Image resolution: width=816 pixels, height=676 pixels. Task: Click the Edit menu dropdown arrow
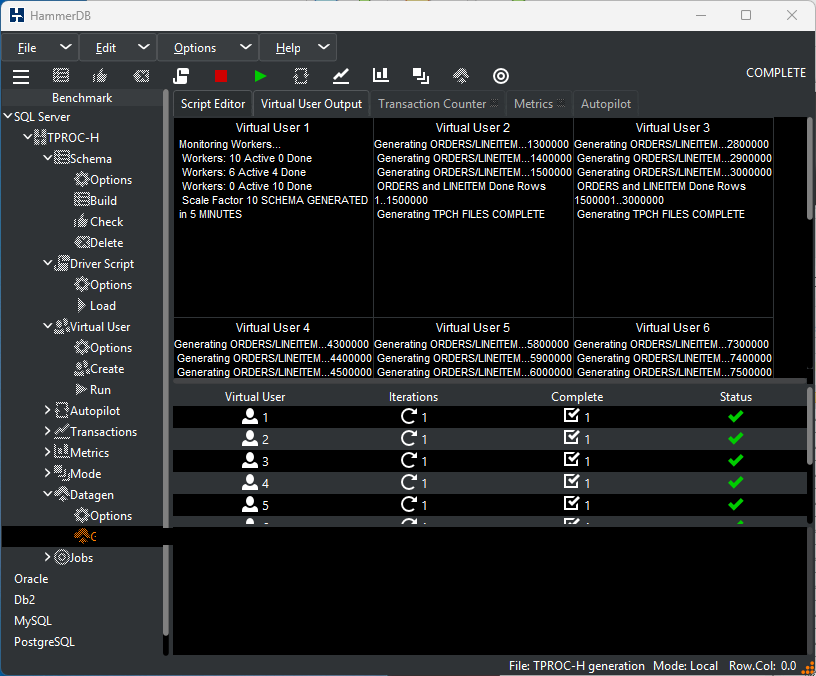(x=144, y=47)
